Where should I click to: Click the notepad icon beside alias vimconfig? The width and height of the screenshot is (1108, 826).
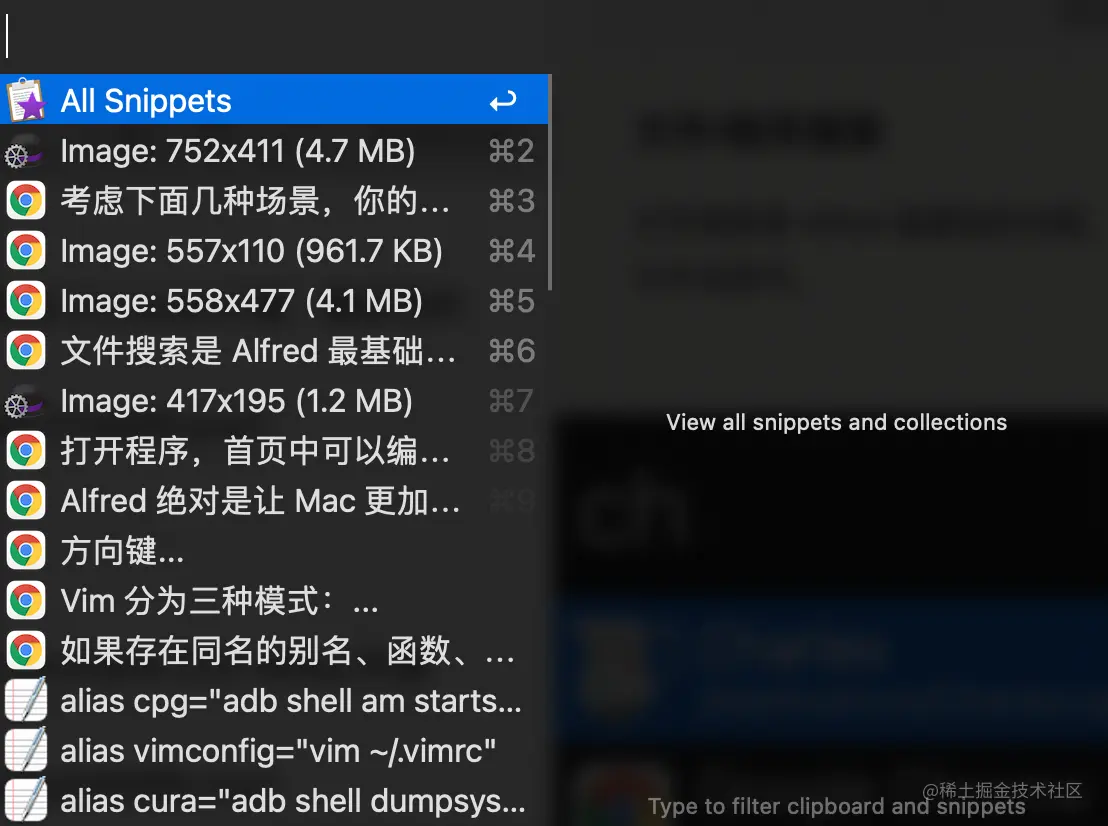coord(26,750)
